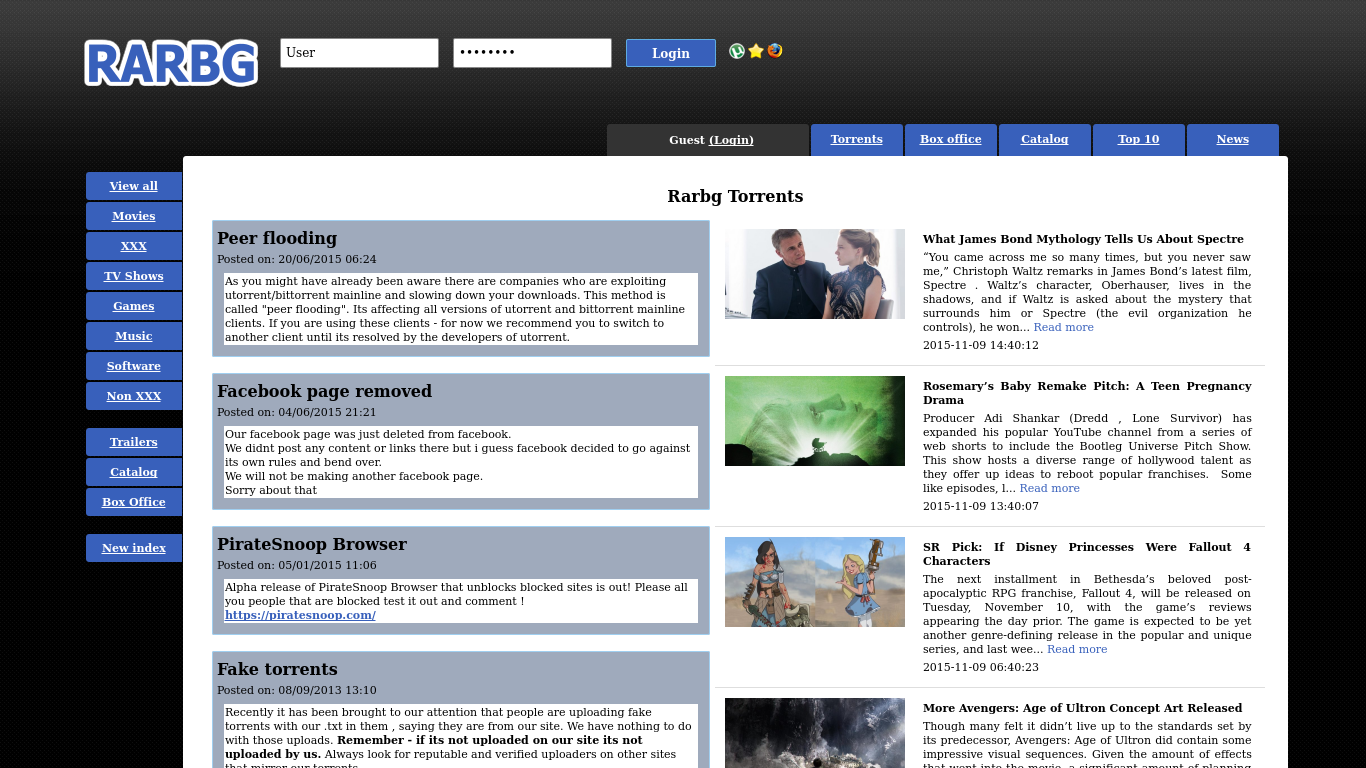This screenshot has height=768, width=1366.
Task: Click the timestamp 2015-11-09 13:40:07
Action: (981, 507)
